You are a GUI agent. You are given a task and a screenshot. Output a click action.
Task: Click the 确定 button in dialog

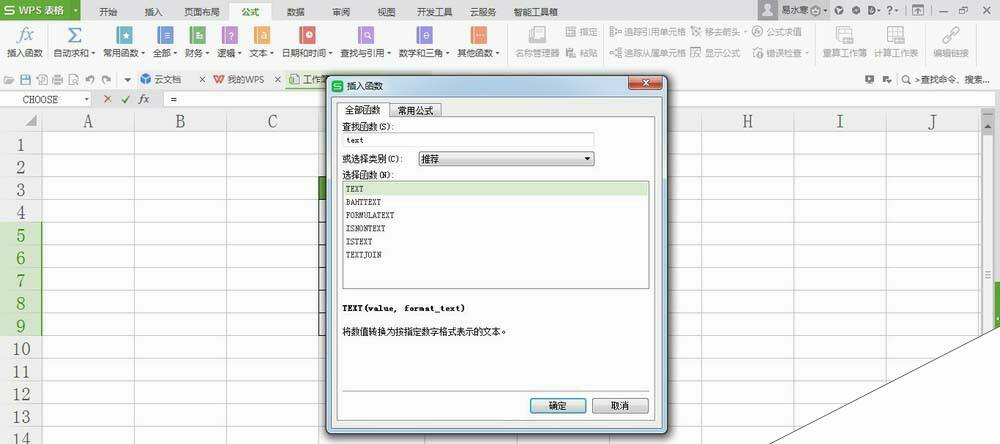[x=557, y=406]
